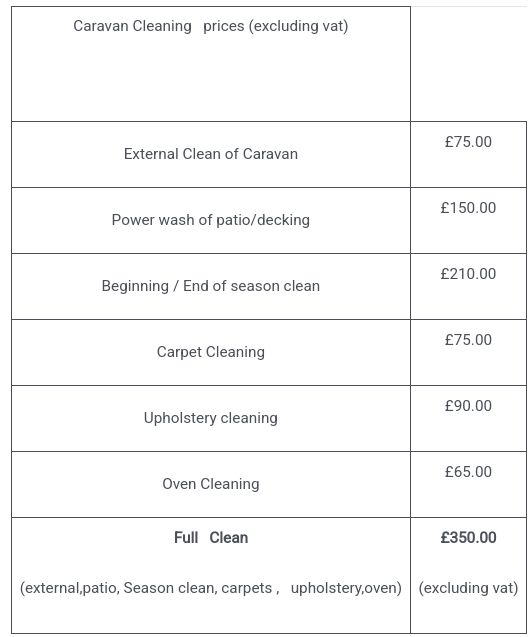Select the External Clean of Caravan cell
The image size is (532, 637).
[x=211, y=154]
